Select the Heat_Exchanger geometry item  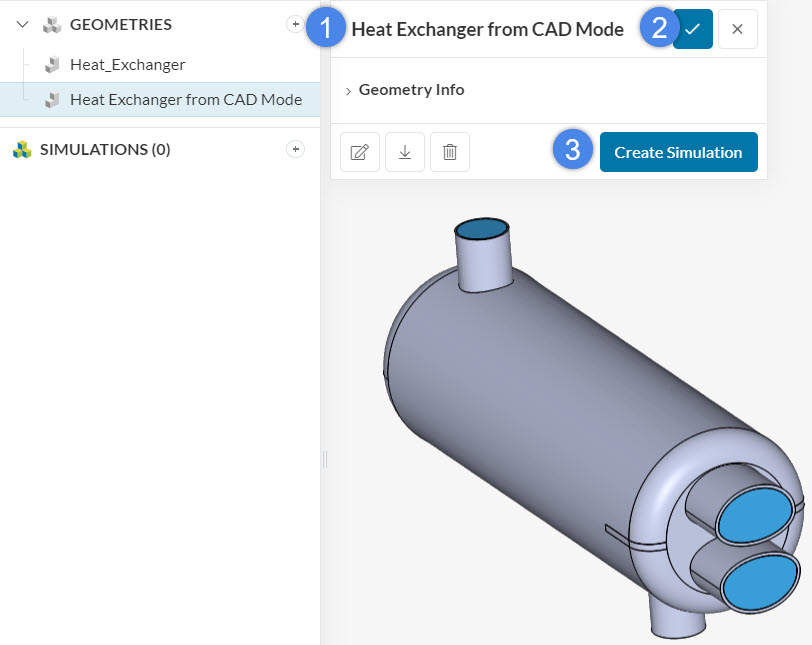[127, 65]
